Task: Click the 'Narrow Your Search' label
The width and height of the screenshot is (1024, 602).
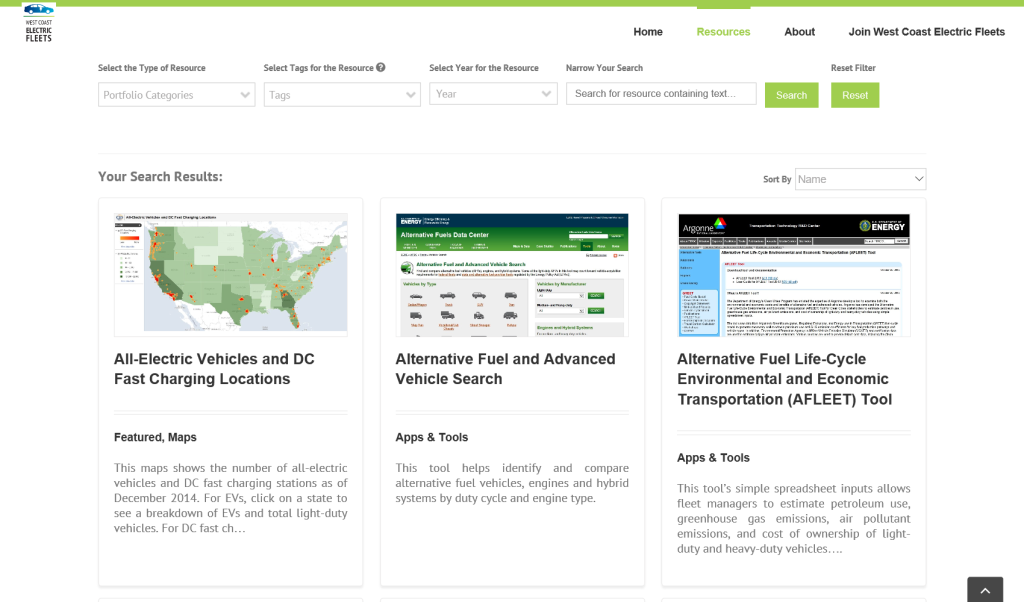Action: coord(604,68)
